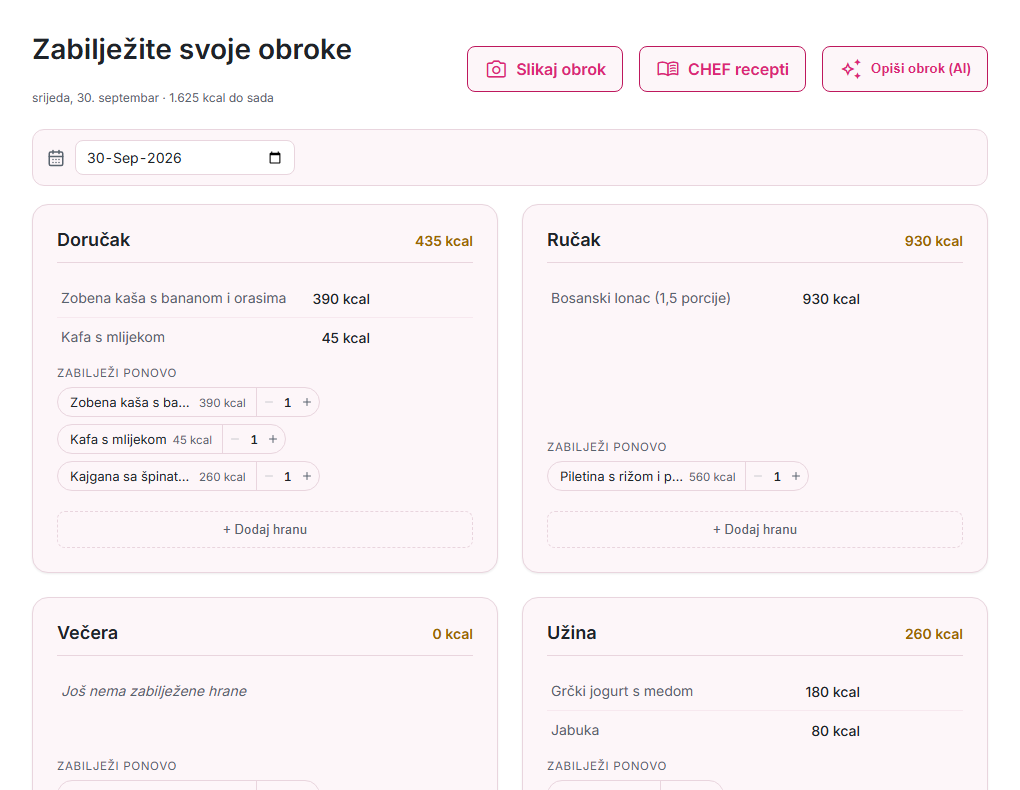Click the 260 kcal Užina total
Screen dimensions: 1020x790
[933, 634]
